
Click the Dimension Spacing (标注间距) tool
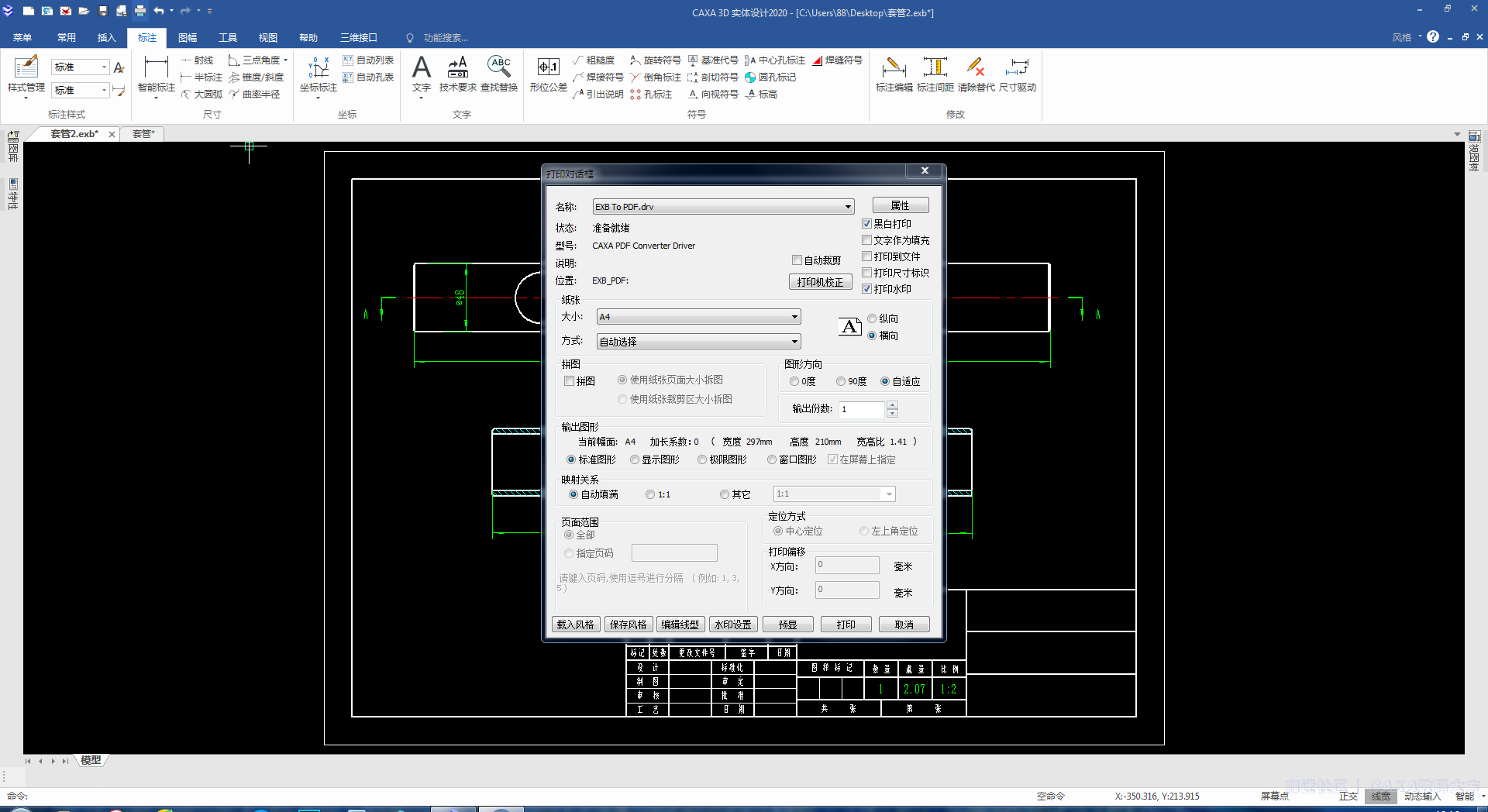tap(935, 74)
